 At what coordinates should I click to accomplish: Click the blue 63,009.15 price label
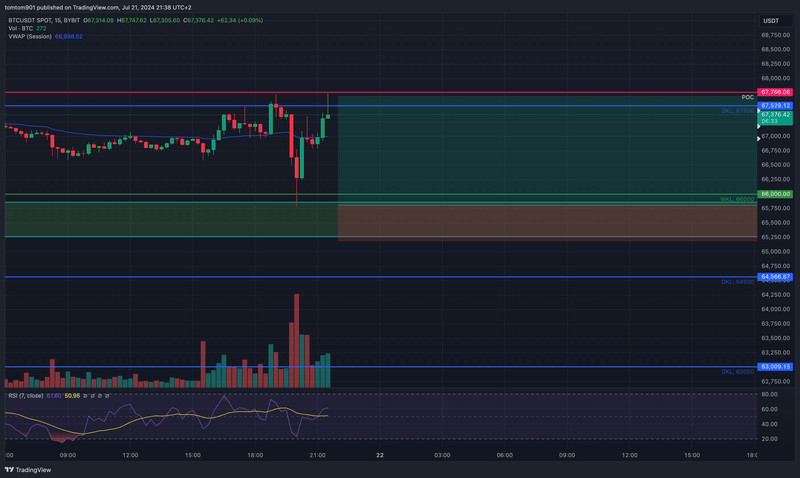coord(775,366)
